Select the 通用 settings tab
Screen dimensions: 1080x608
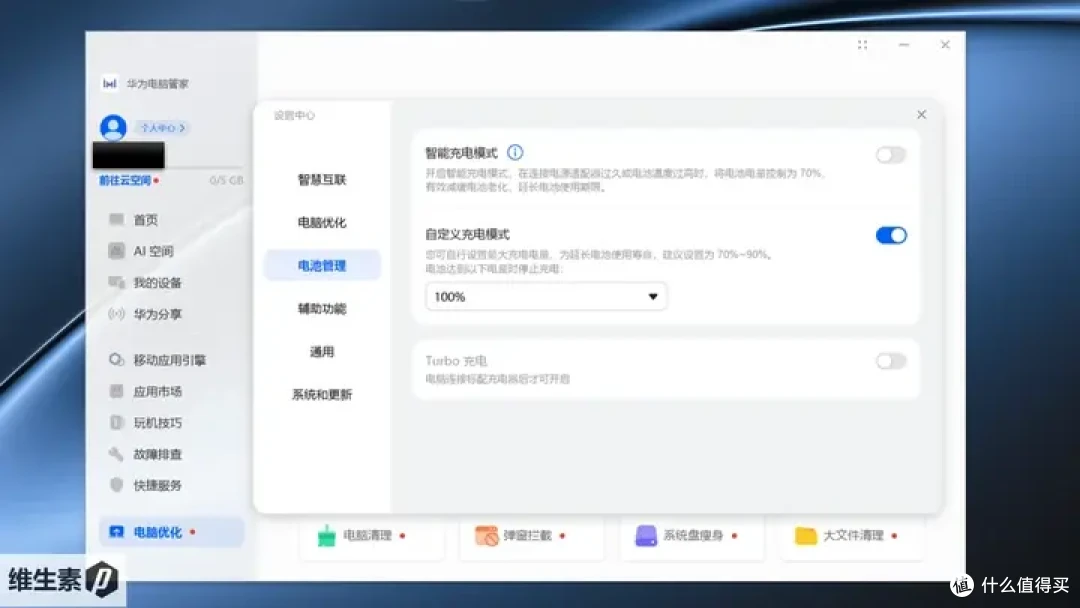[x=322, y=351]
